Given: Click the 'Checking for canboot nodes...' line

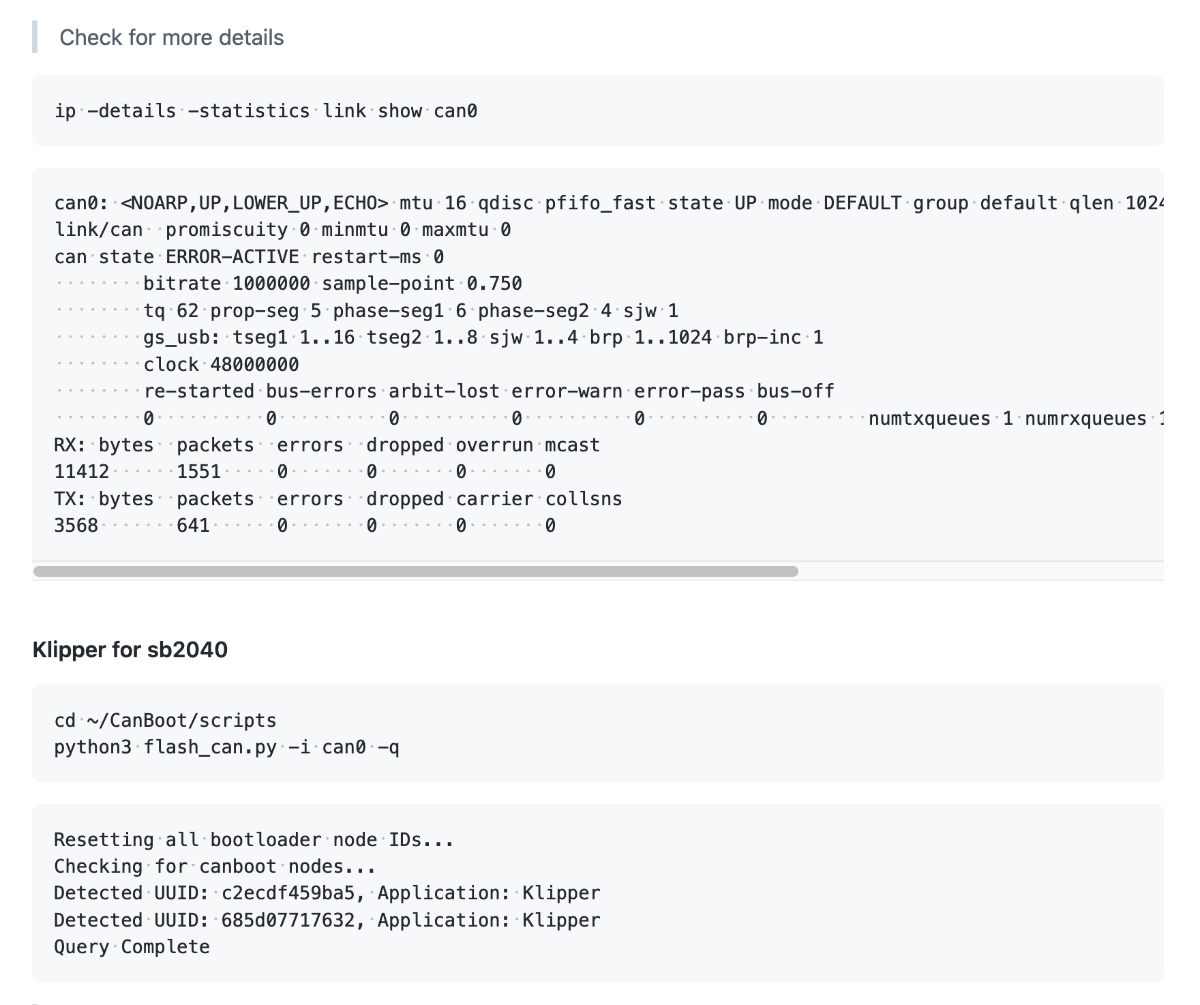Looking at the screenshot, I should pos(215,866).
